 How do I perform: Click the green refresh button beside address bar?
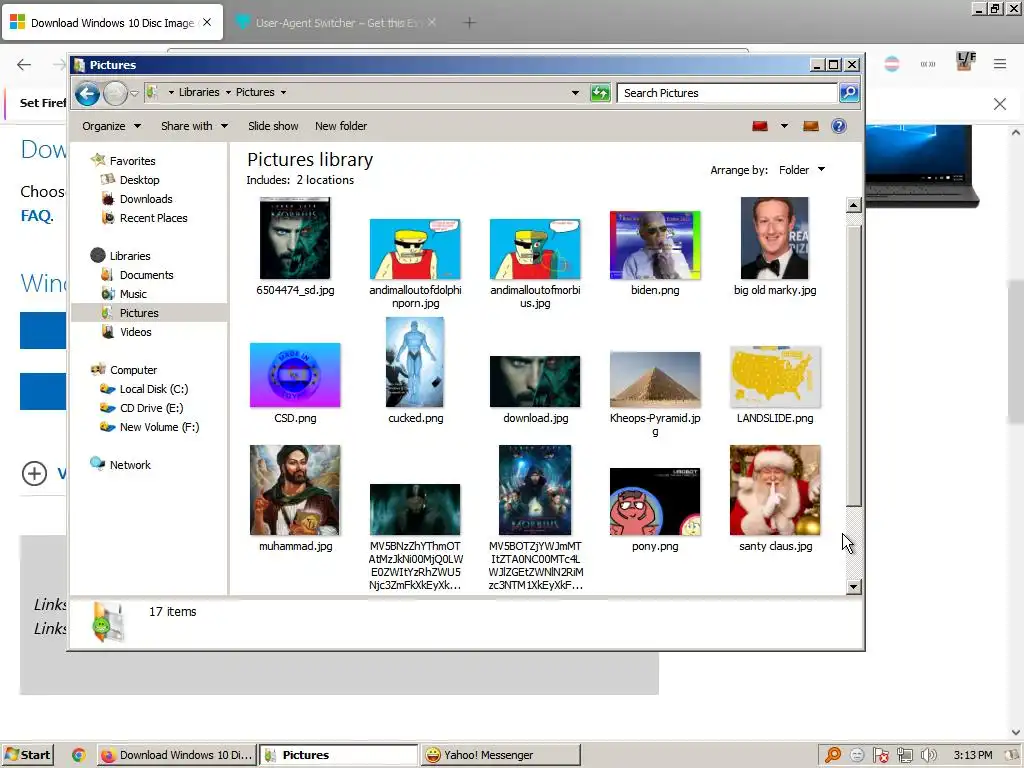click(600, 93)
